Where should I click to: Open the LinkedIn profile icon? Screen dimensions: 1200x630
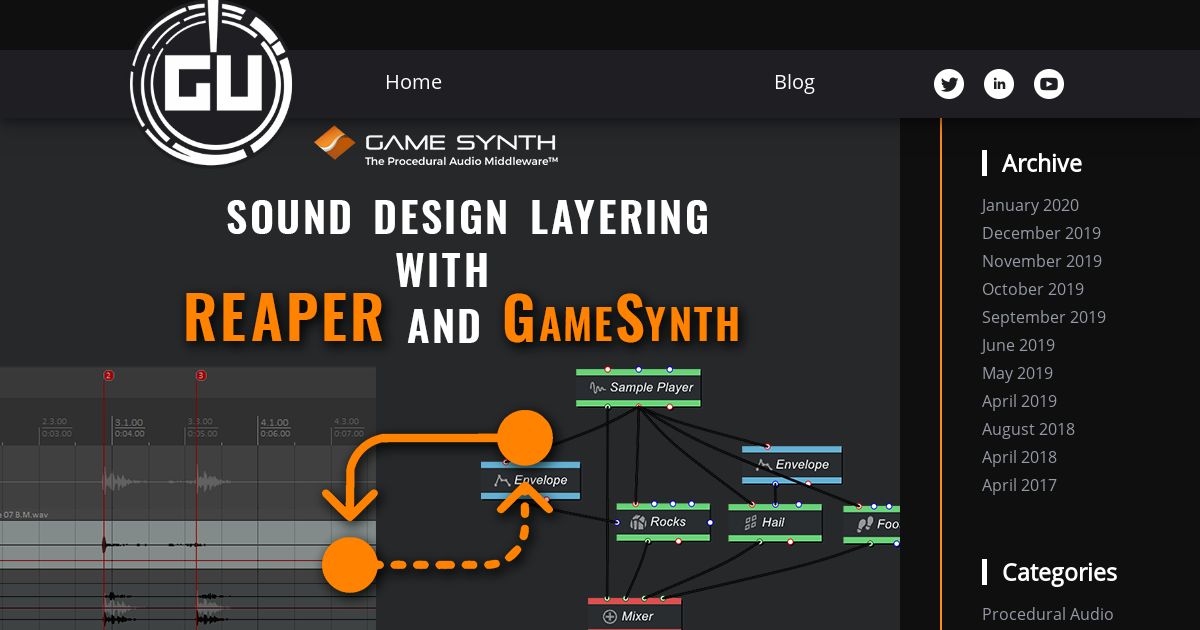999,84
